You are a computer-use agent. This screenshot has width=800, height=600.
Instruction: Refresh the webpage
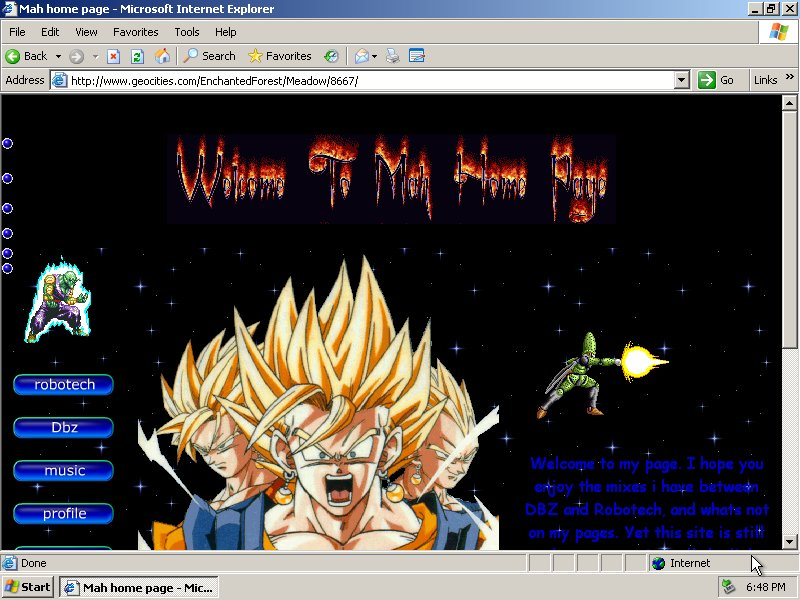point(137,56)
